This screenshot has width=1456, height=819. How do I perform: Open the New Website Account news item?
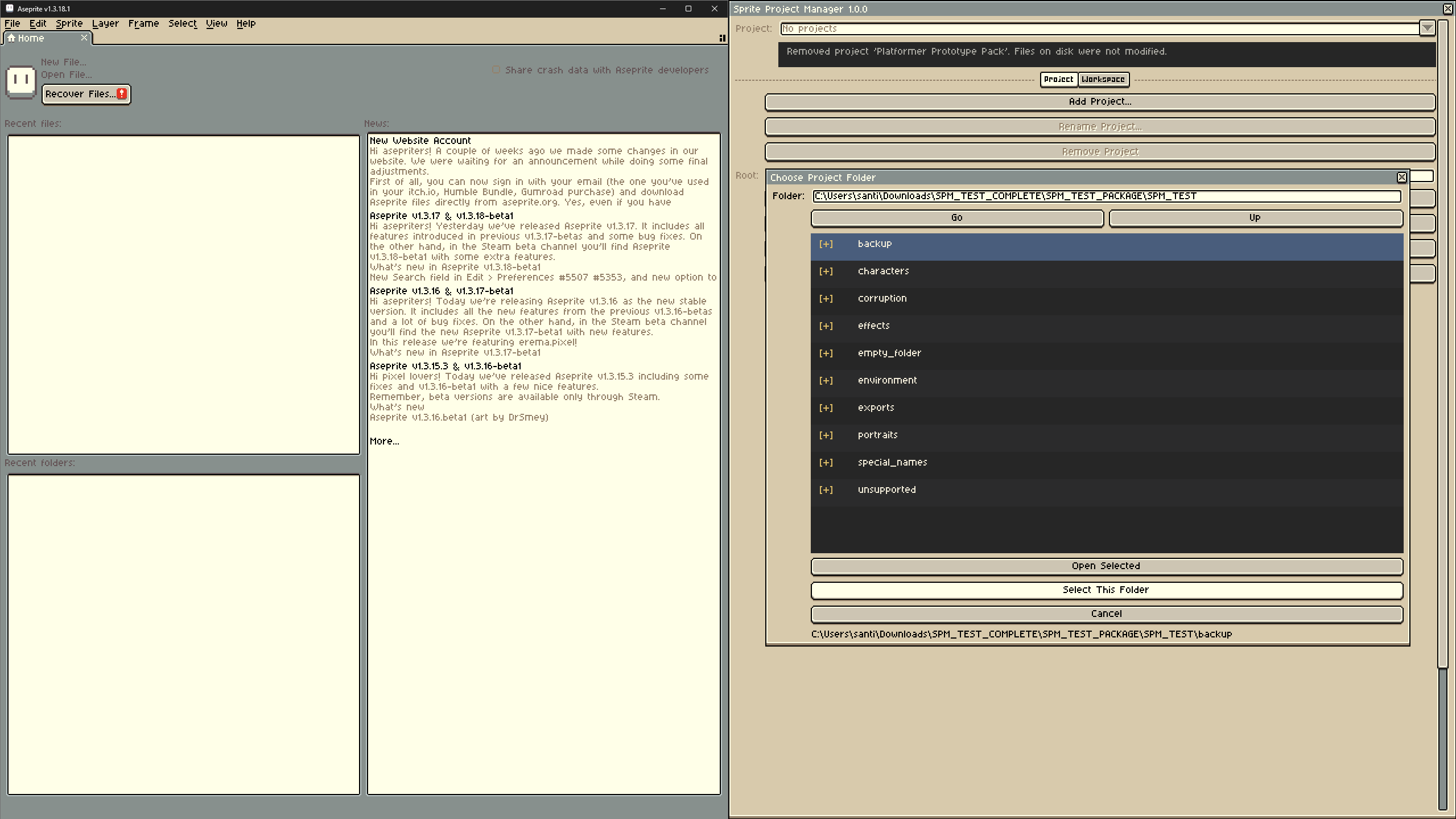click(x=420, y=141)
